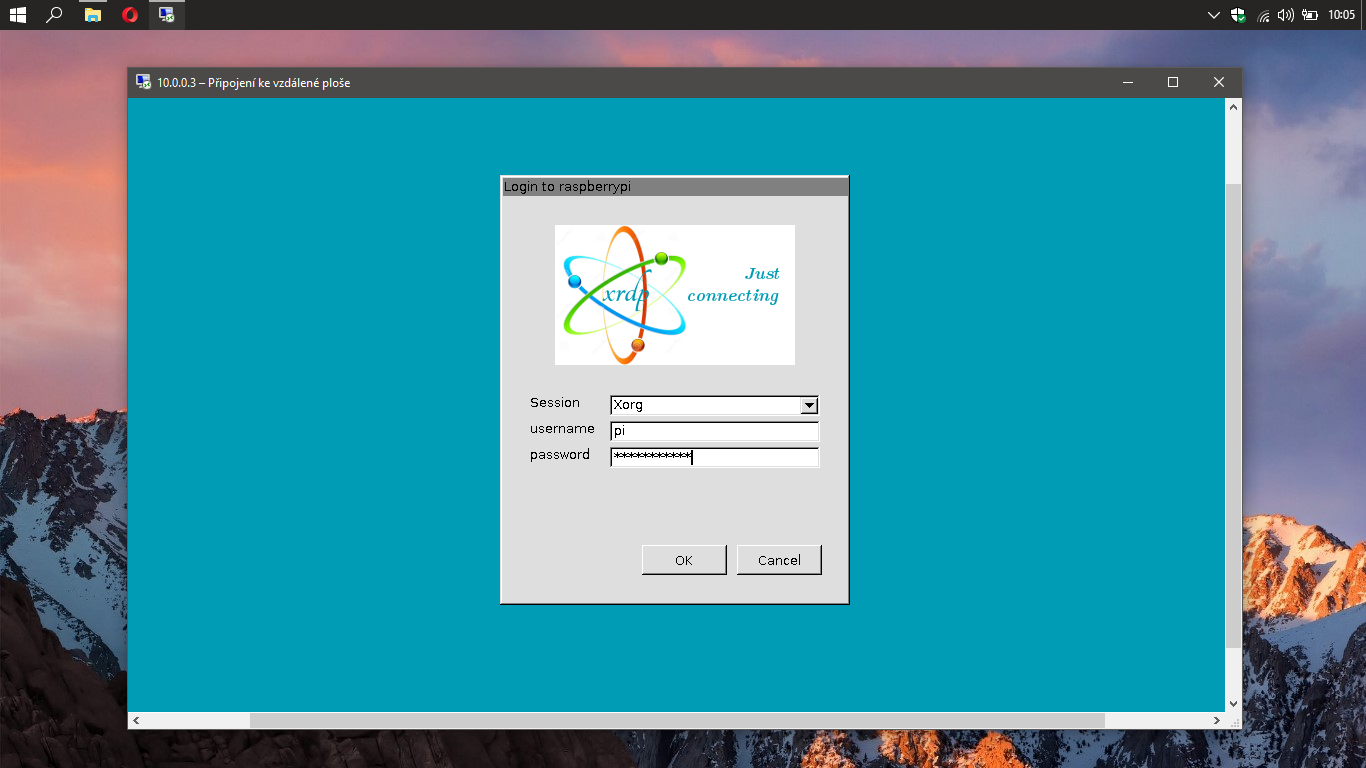Click the horizontal scrollbar right arrow
1366x768 pixels.
pyautogui.click(x=1217, y=721)
